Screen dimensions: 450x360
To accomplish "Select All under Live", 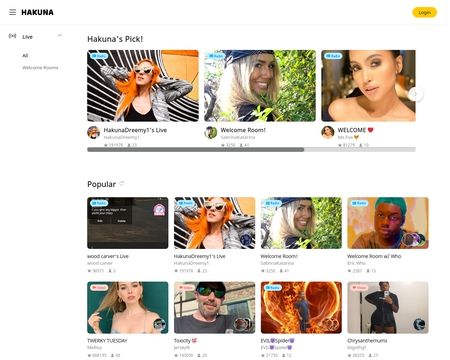I will click(25, 55).
